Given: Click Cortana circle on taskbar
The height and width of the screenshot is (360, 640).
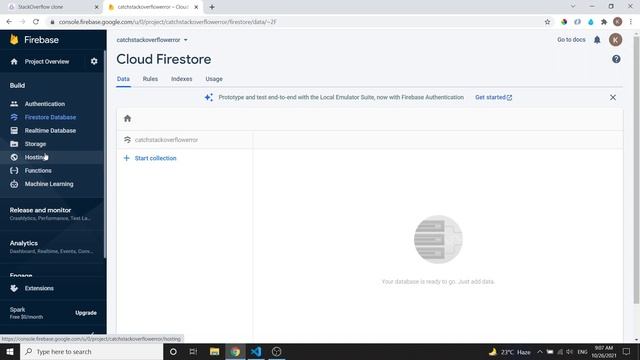Looking at the screenshot, I should coord(173,351).
